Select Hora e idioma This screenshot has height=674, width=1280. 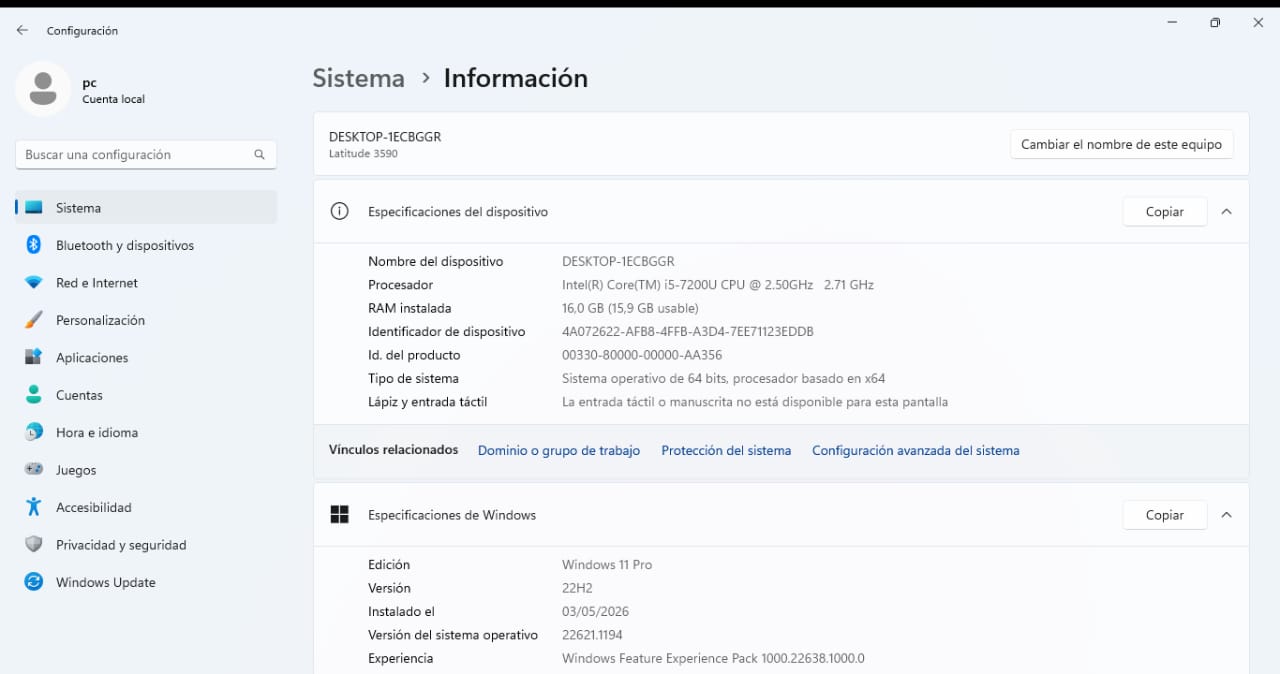[146, 432]
